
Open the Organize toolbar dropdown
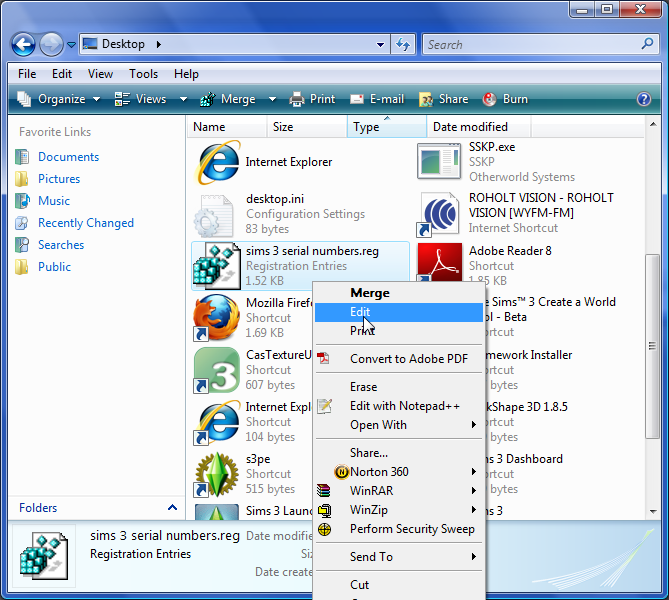point(58,99)
